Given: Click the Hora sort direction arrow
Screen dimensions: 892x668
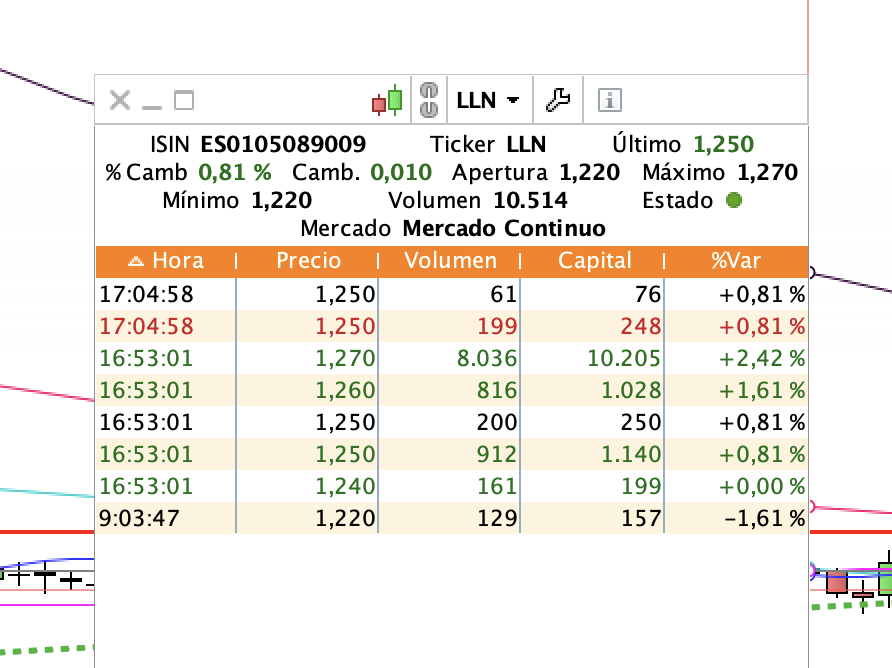Looking at the screenshot, I should [x=136, y=261].
